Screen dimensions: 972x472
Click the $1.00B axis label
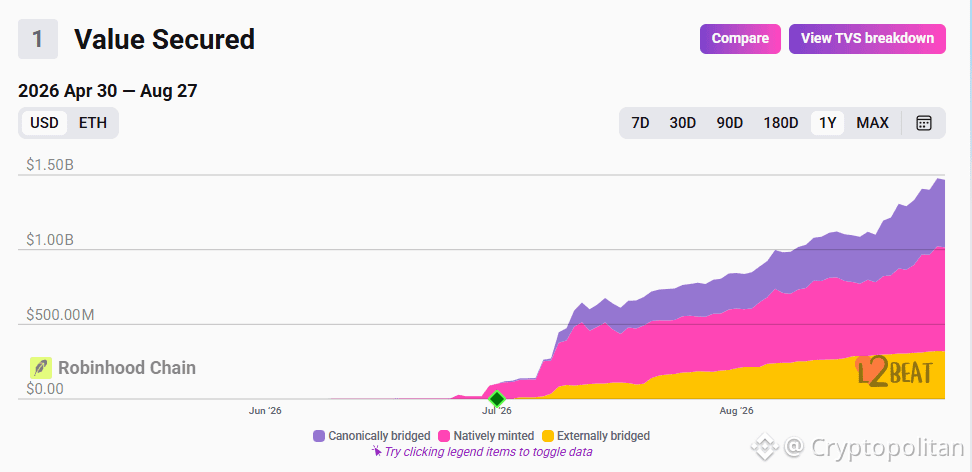[x=50, y=240]
